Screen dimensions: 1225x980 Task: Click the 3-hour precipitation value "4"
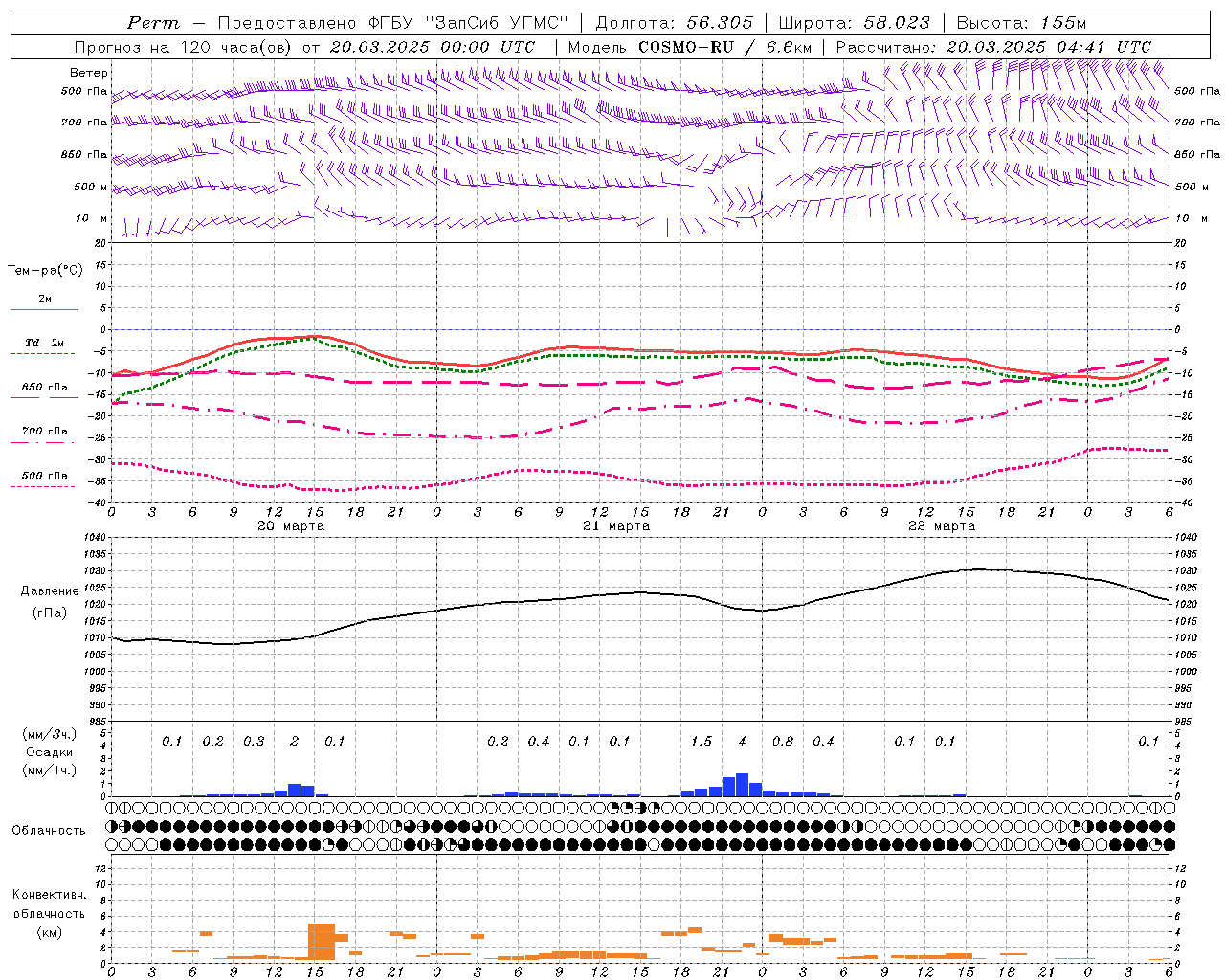[743, 741]
